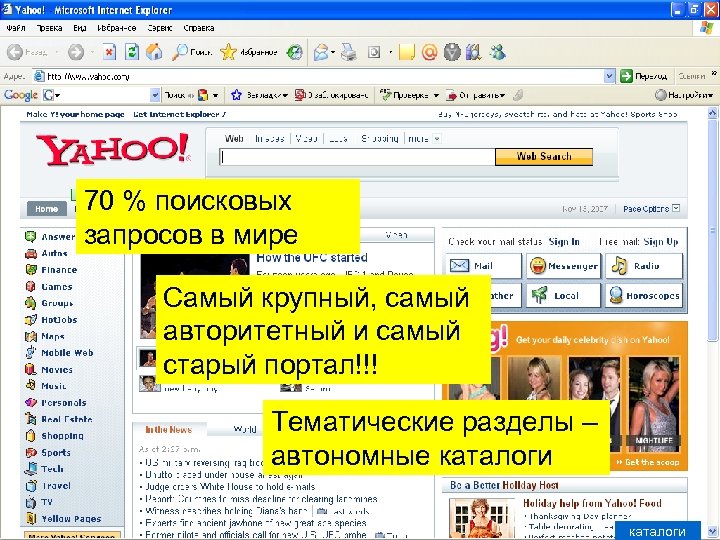Open Google toolbar spell check dropdown
The image size is (720, 540).
point(410,95)
